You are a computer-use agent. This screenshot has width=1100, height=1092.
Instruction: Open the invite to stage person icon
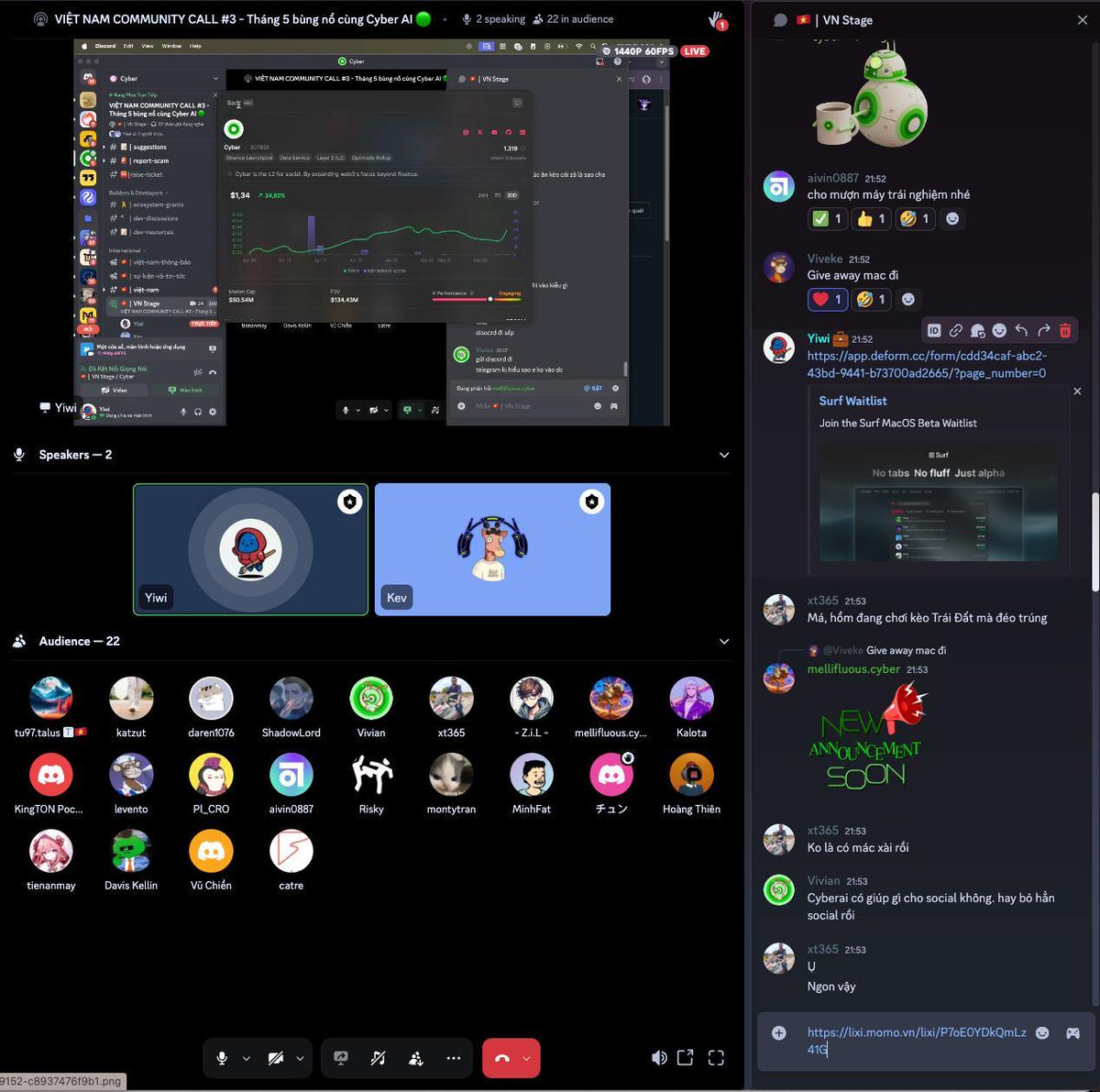(x=415, y=1058)
